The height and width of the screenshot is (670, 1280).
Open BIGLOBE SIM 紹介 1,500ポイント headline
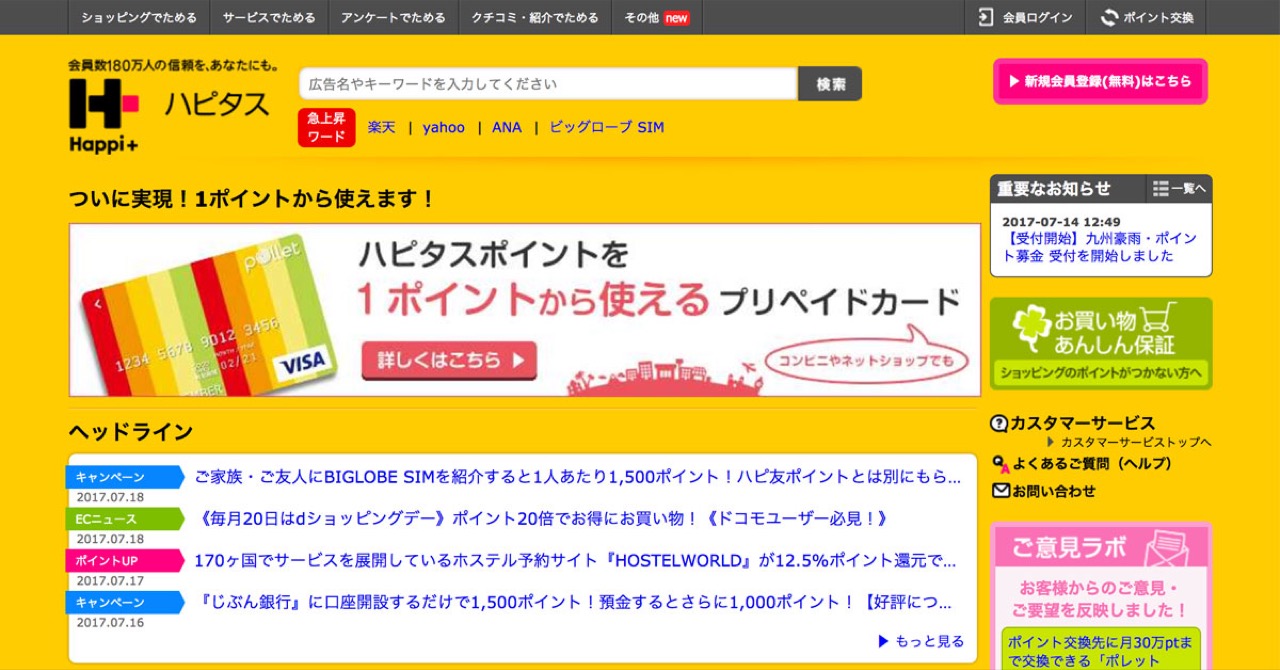[x=577, y=477]
